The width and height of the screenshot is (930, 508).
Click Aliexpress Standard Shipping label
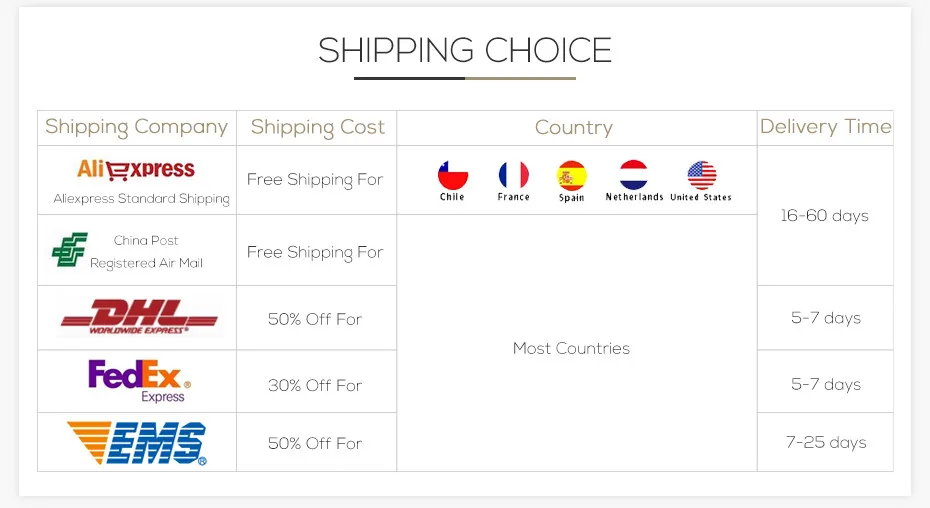tap(141, 199)
